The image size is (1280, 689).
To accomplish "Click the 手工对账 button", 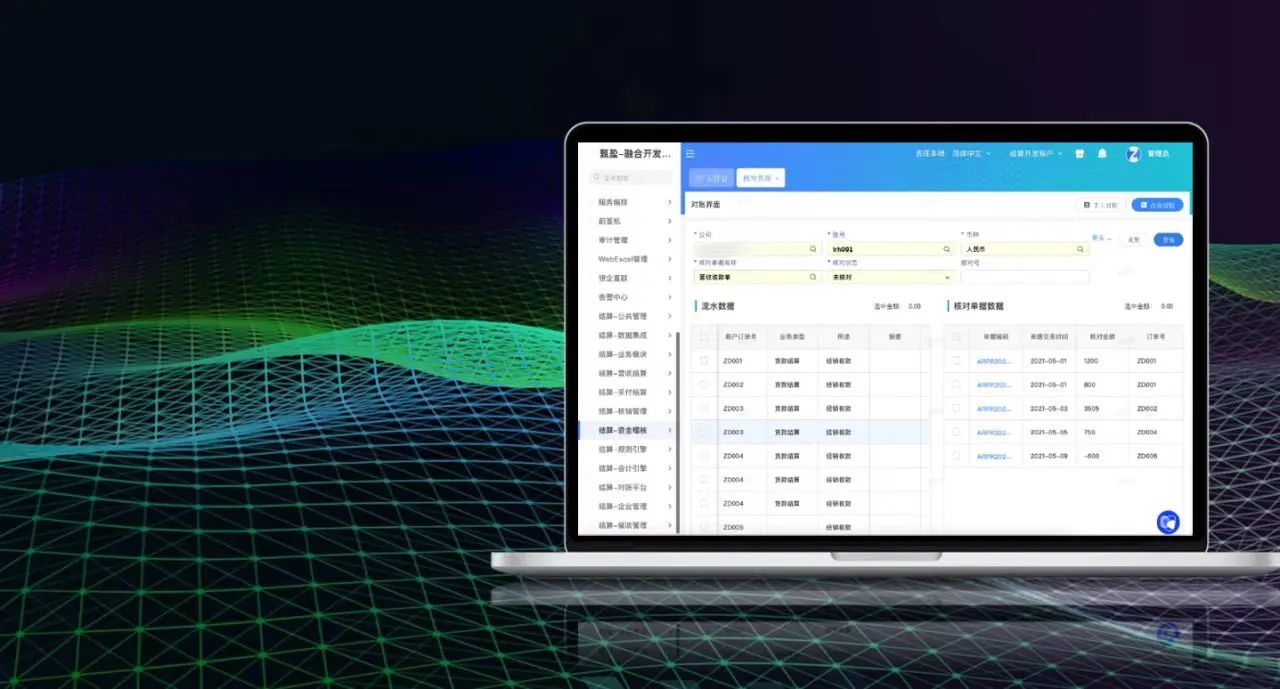I will click(1100, 205).
